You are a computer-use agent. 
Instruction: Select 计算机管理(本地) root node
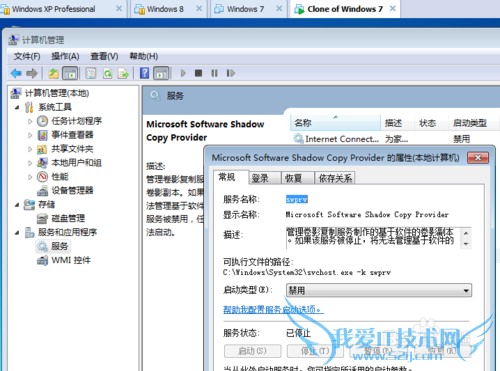tap(57, 93)
